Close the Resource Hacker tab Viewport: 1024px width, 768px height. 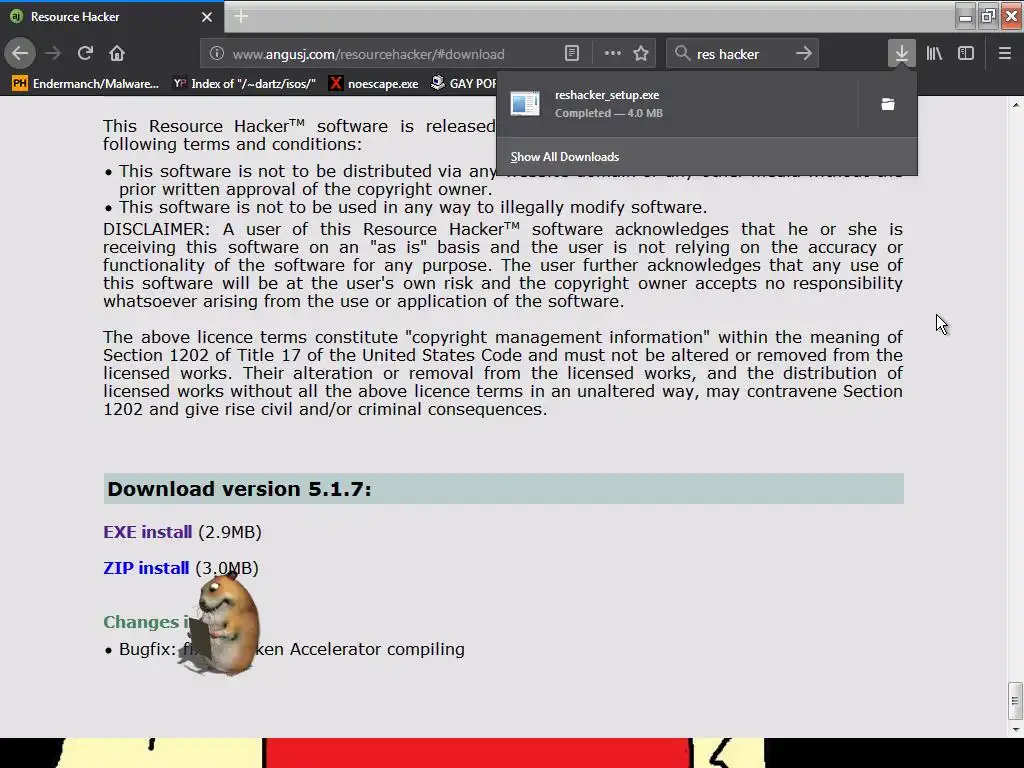tap(207, 17)
